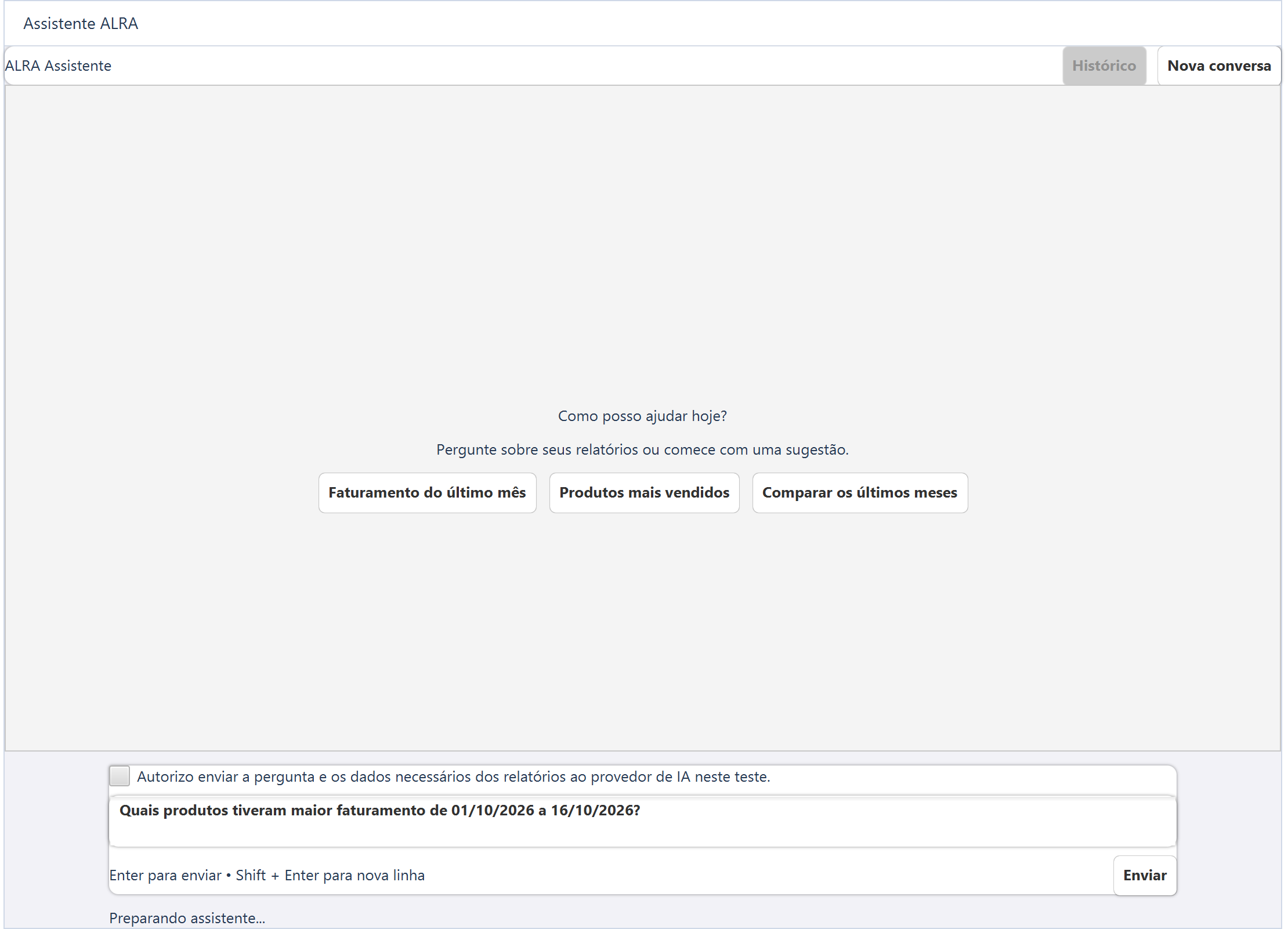
Task: Click the Como posso ajudar hoje? heading
Action: 642,416
